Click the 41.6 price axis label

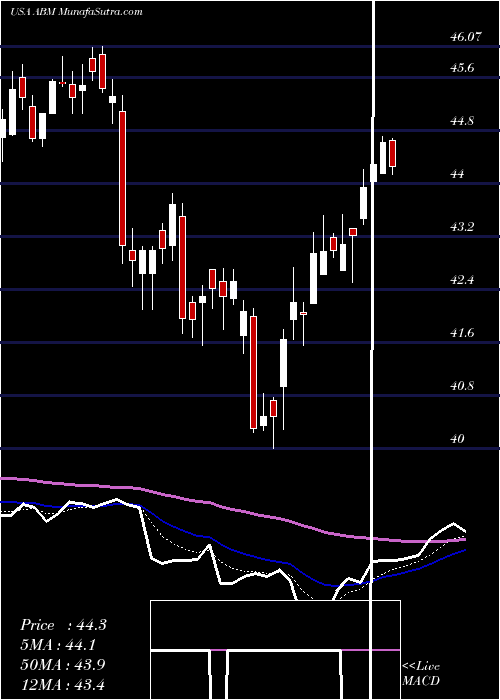click(462, 333)
